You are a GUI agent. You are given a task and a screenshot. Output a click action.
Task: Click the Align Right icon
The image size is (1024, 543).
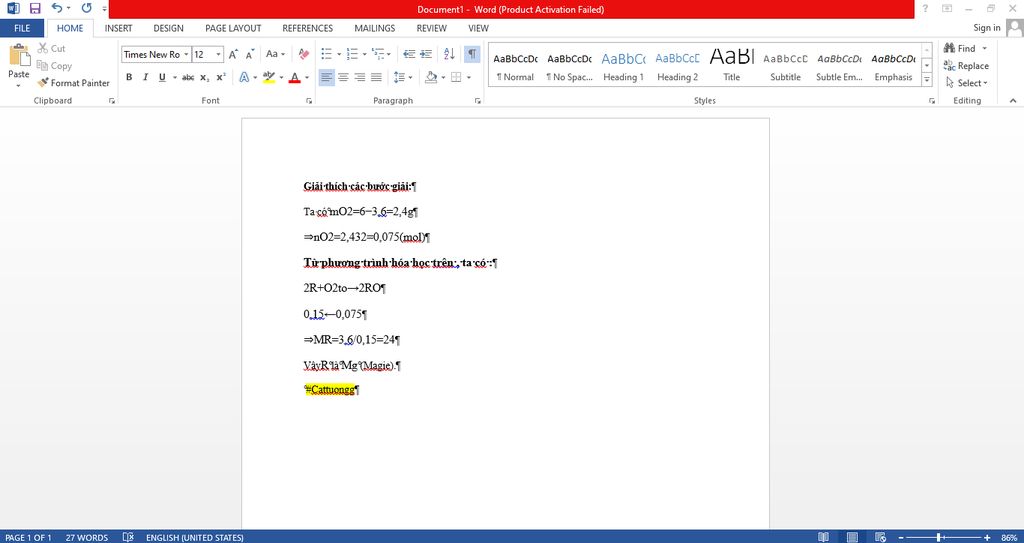coord(359,77)
